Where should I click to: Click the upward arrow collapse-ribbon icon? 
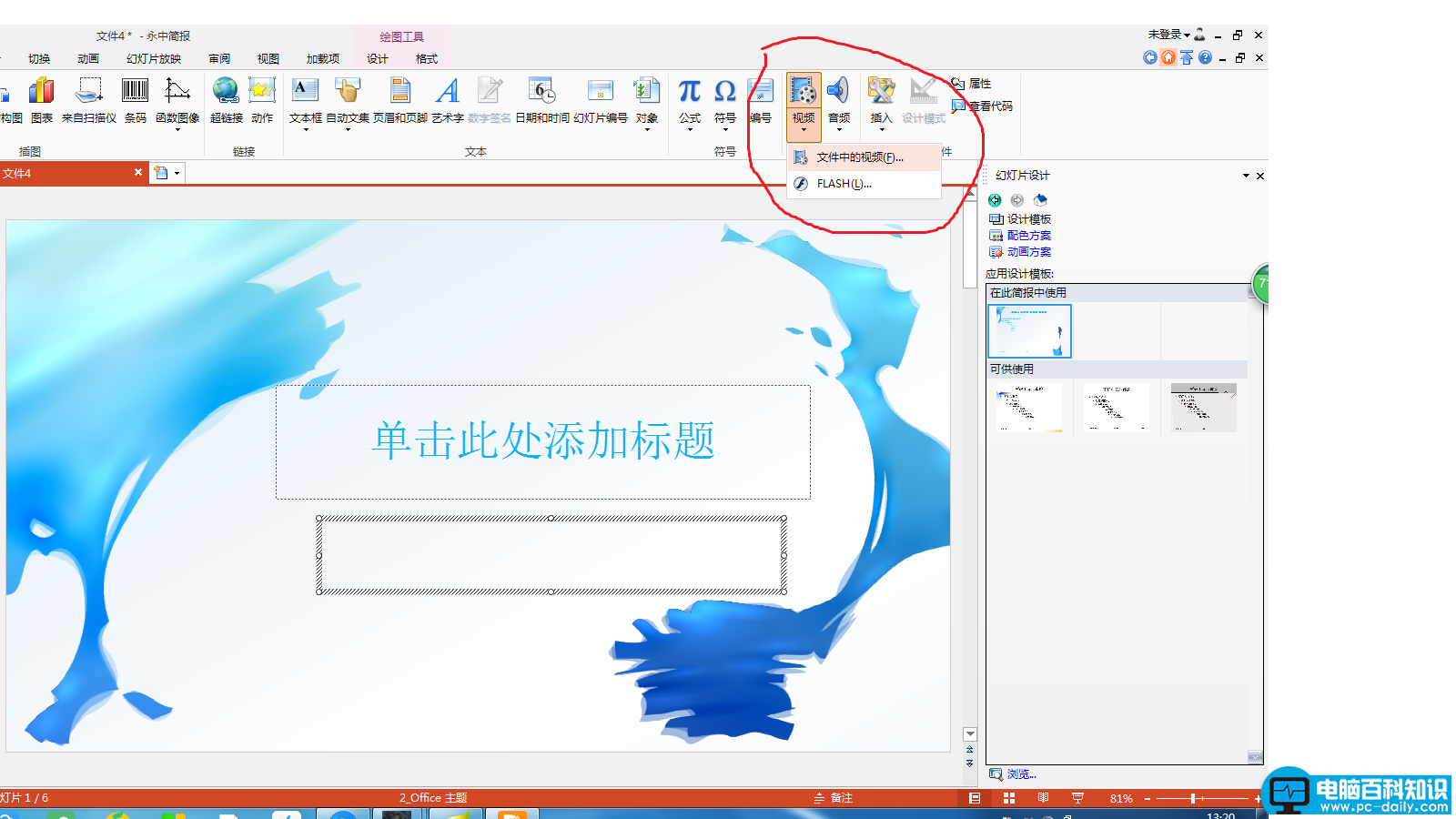[x=1187, y=57]
